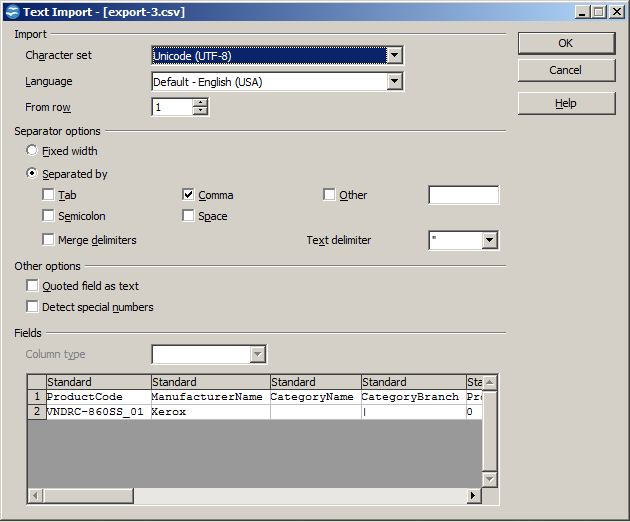This screenshot has width=630, height=522.
Task: Enable Quoted field as text
Action: click(x=33, y=286)
